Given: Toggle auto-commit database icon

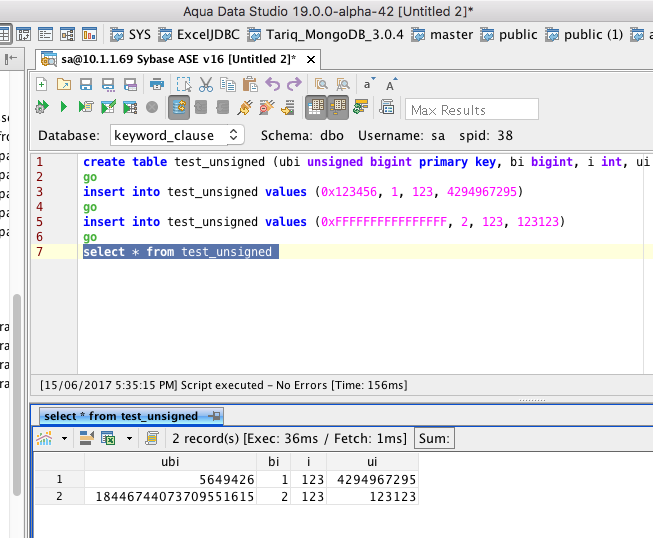Looking at the screenshot, I should tap(179, 107).
